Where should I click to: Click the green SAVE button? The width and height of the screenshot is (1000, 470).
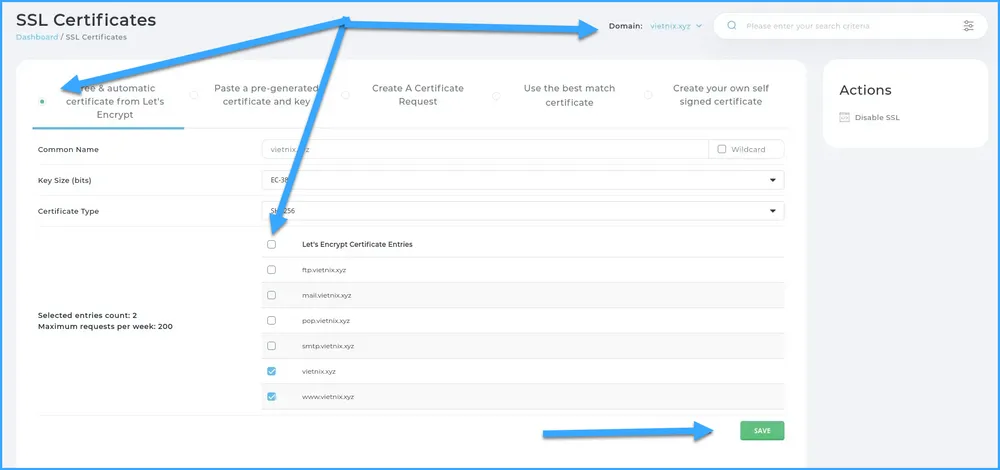click(x=762, y=431)
